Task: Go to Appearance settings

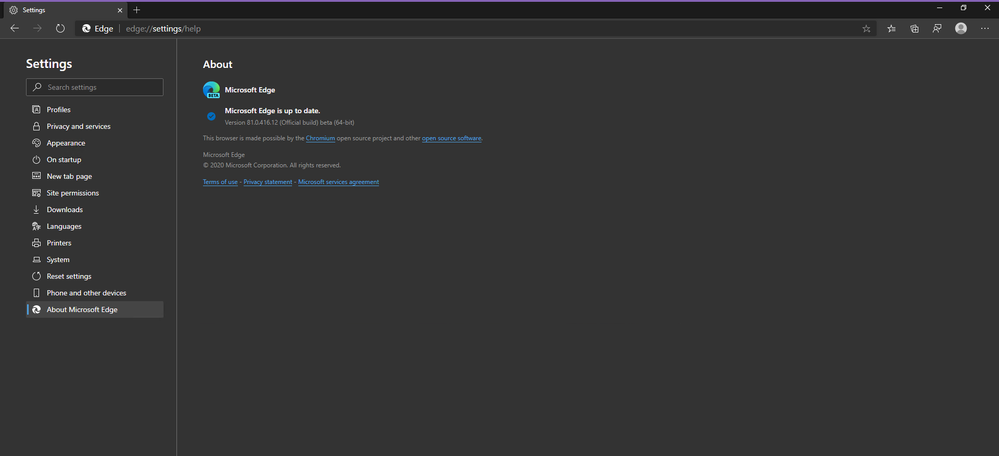Action: 95,143
